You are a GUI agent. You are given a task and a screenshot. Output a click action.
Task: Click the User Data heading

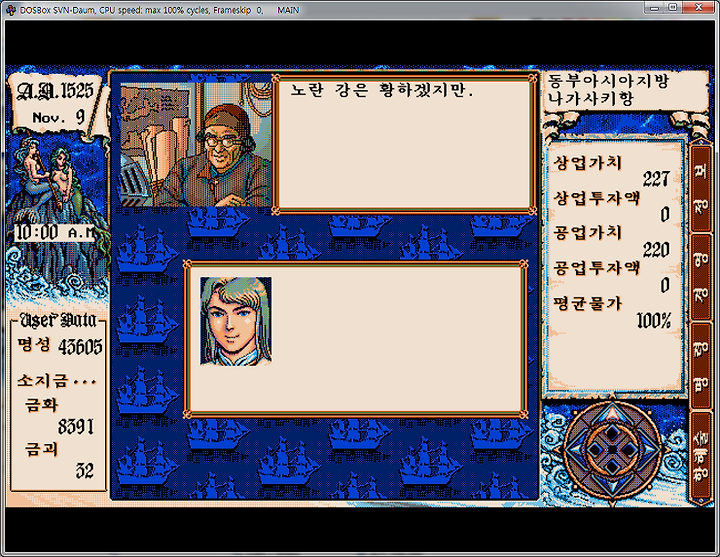[58, 320]
